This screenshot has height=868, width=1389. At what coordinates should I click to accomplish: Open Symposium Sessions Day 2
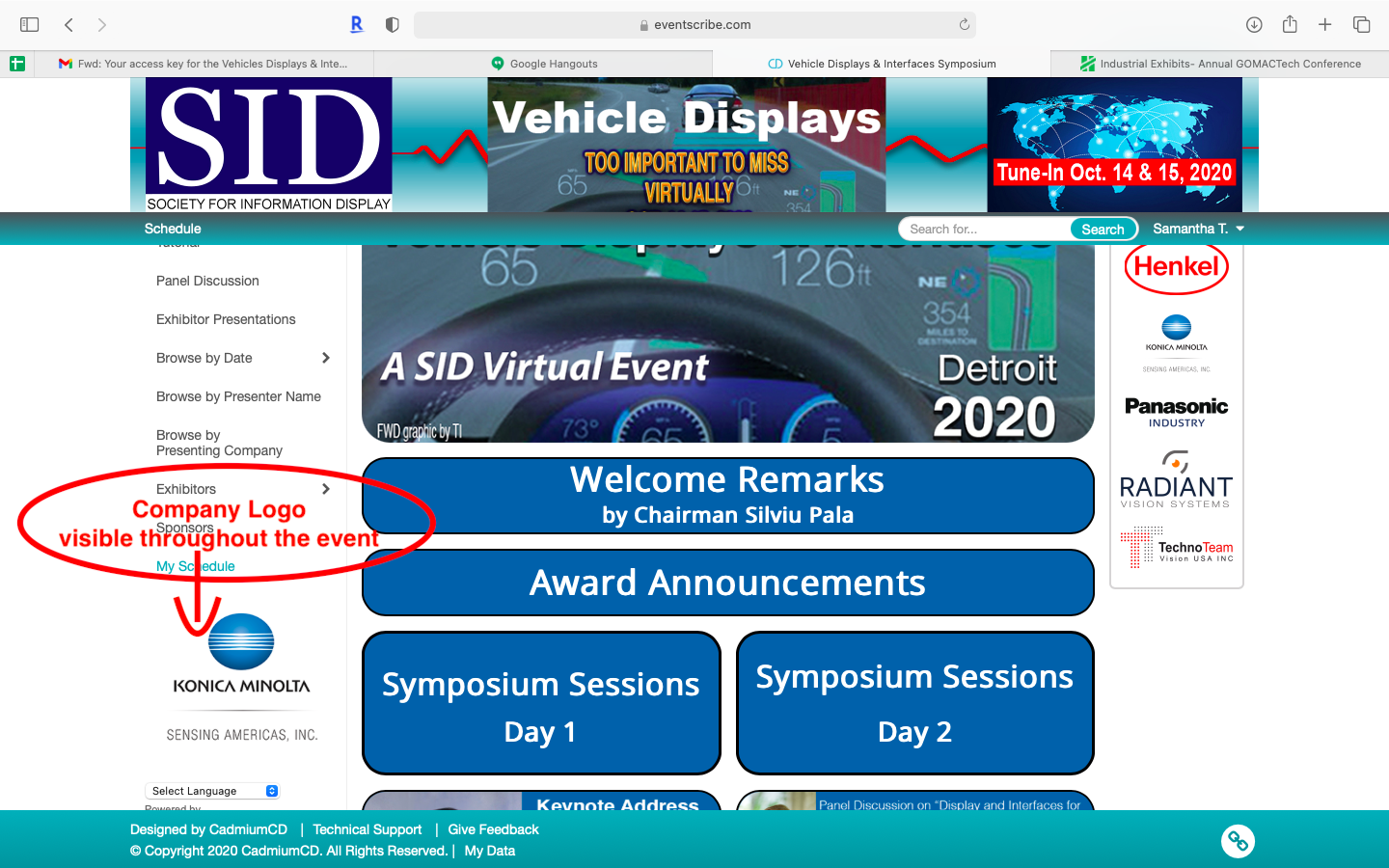915,703
